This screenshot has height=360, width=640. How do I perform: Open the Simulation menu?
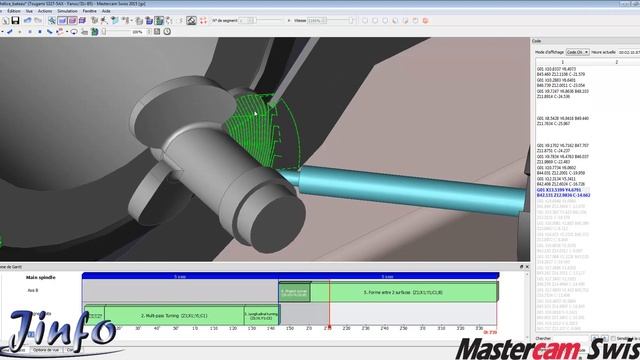[x=67, y=11]
